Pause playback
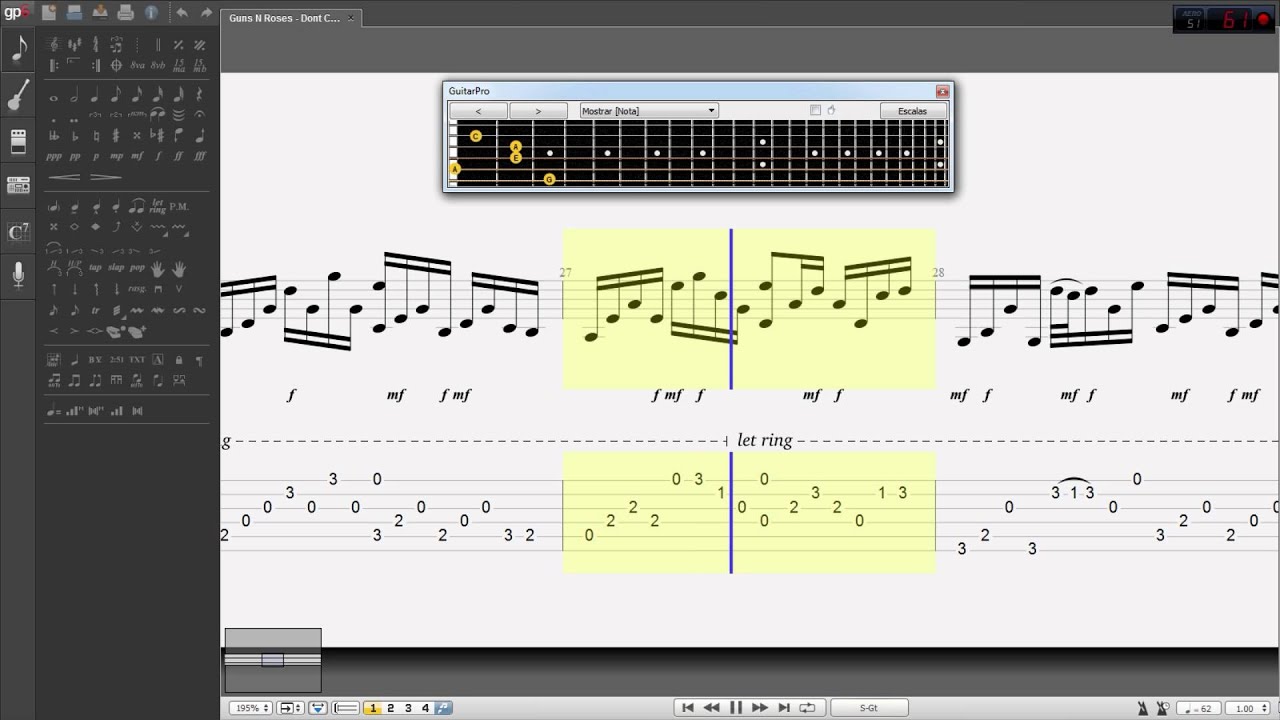 736,708
